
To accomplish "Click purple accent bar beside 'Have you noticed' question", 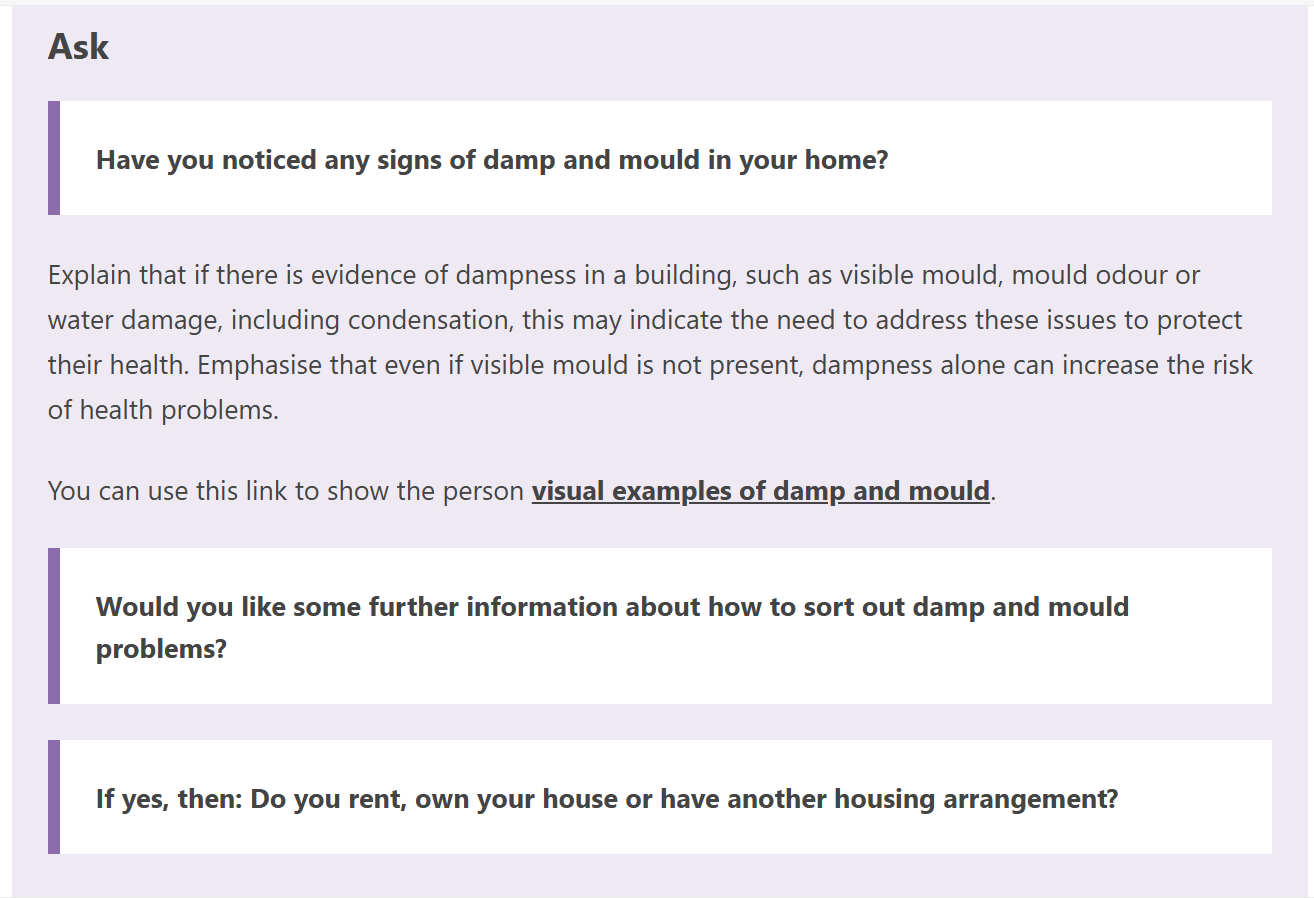I will click(54, 158).
